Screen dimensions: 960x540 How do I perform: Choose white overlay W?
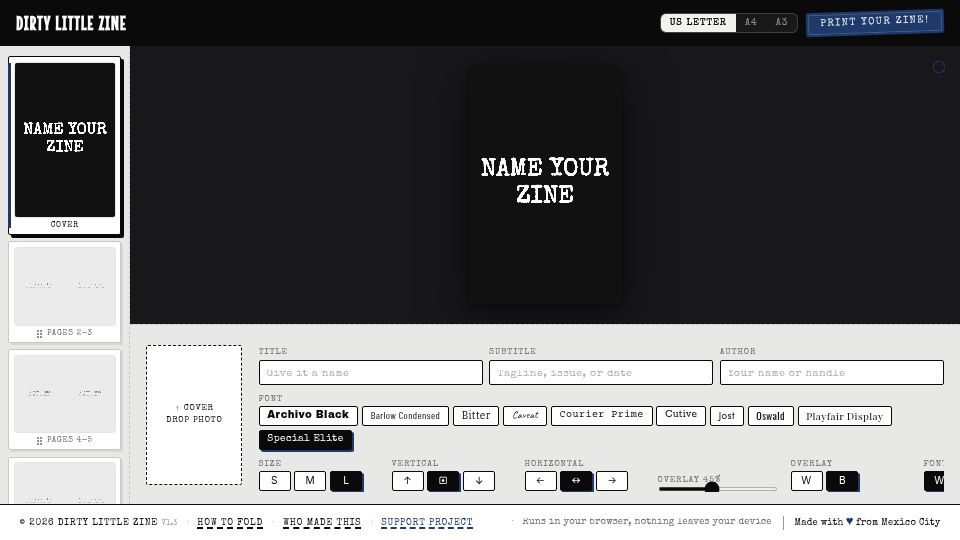pyautogui.click(x=806, y=481)
